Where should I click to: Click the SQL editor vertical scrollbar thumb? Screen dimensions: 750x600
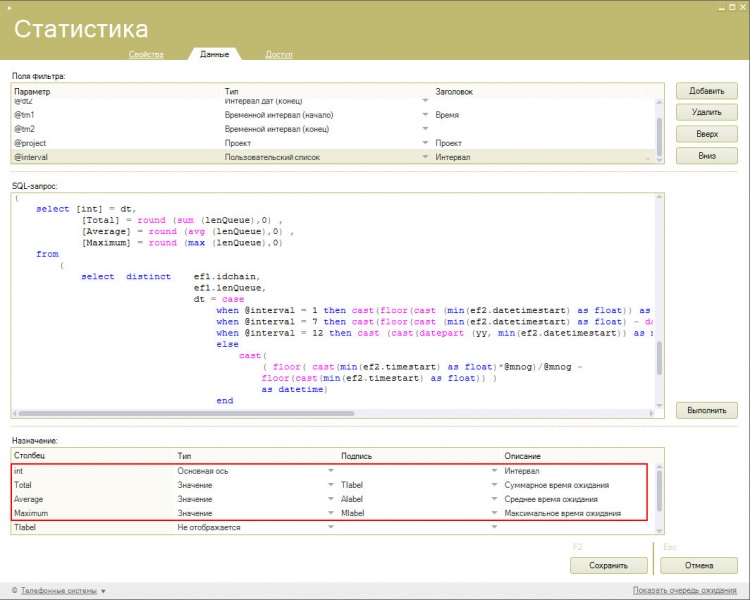click(x=659, y=357)
